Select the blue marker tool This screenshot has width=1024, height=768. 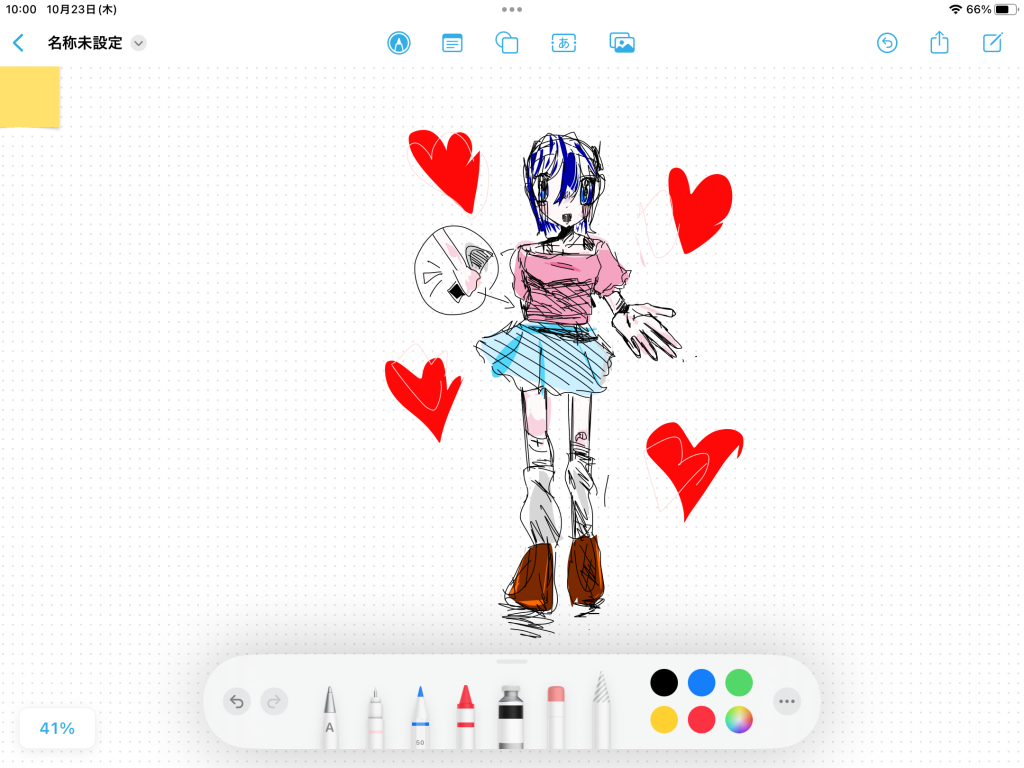420,716
